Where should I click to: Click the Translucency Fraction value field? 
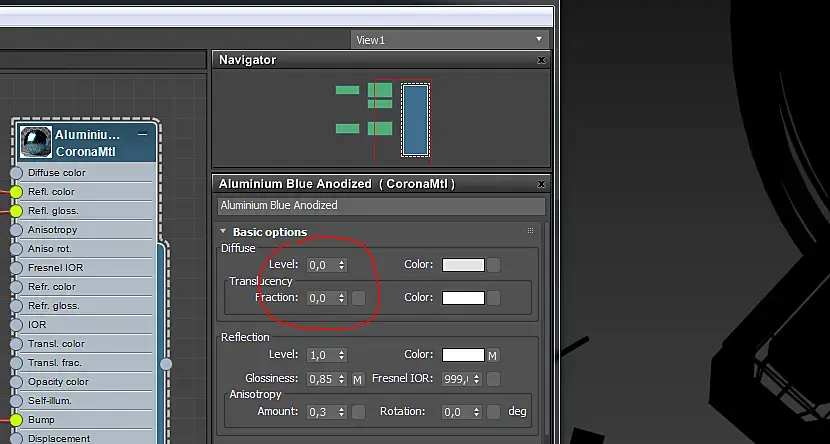click(321, 298)
